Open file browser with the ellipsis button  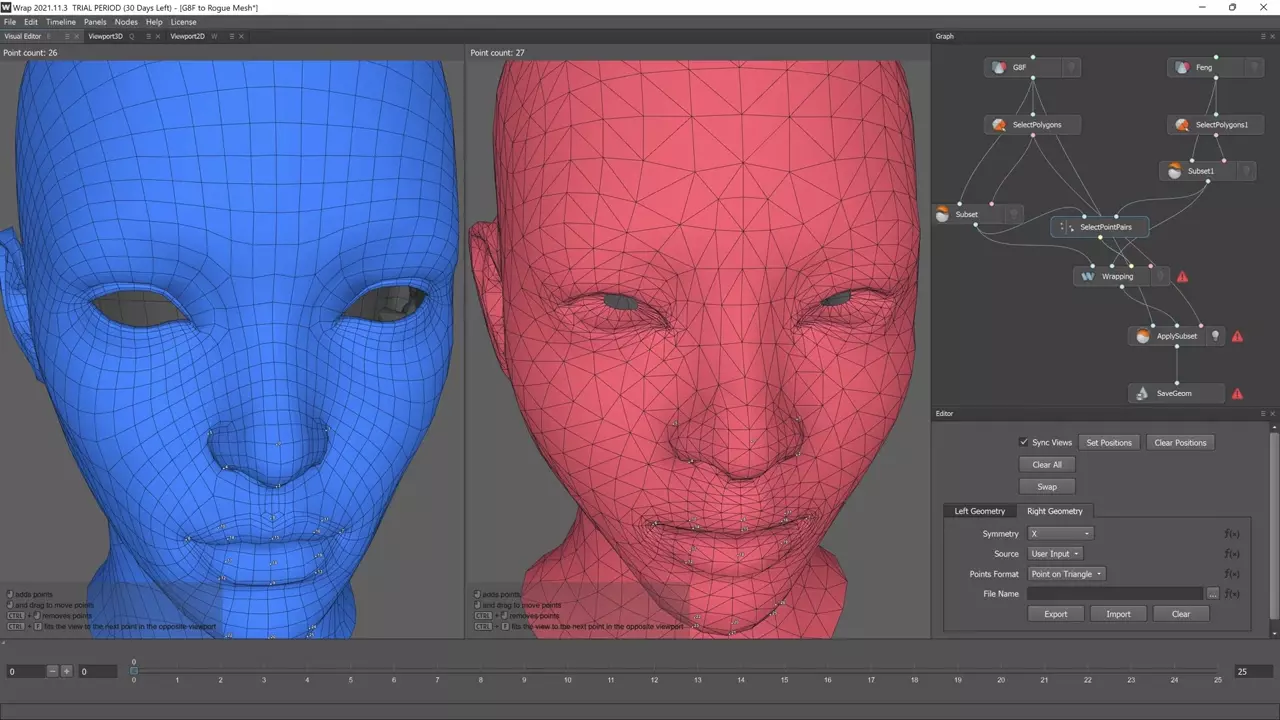pyautogui.click(x=1213, y=594)
